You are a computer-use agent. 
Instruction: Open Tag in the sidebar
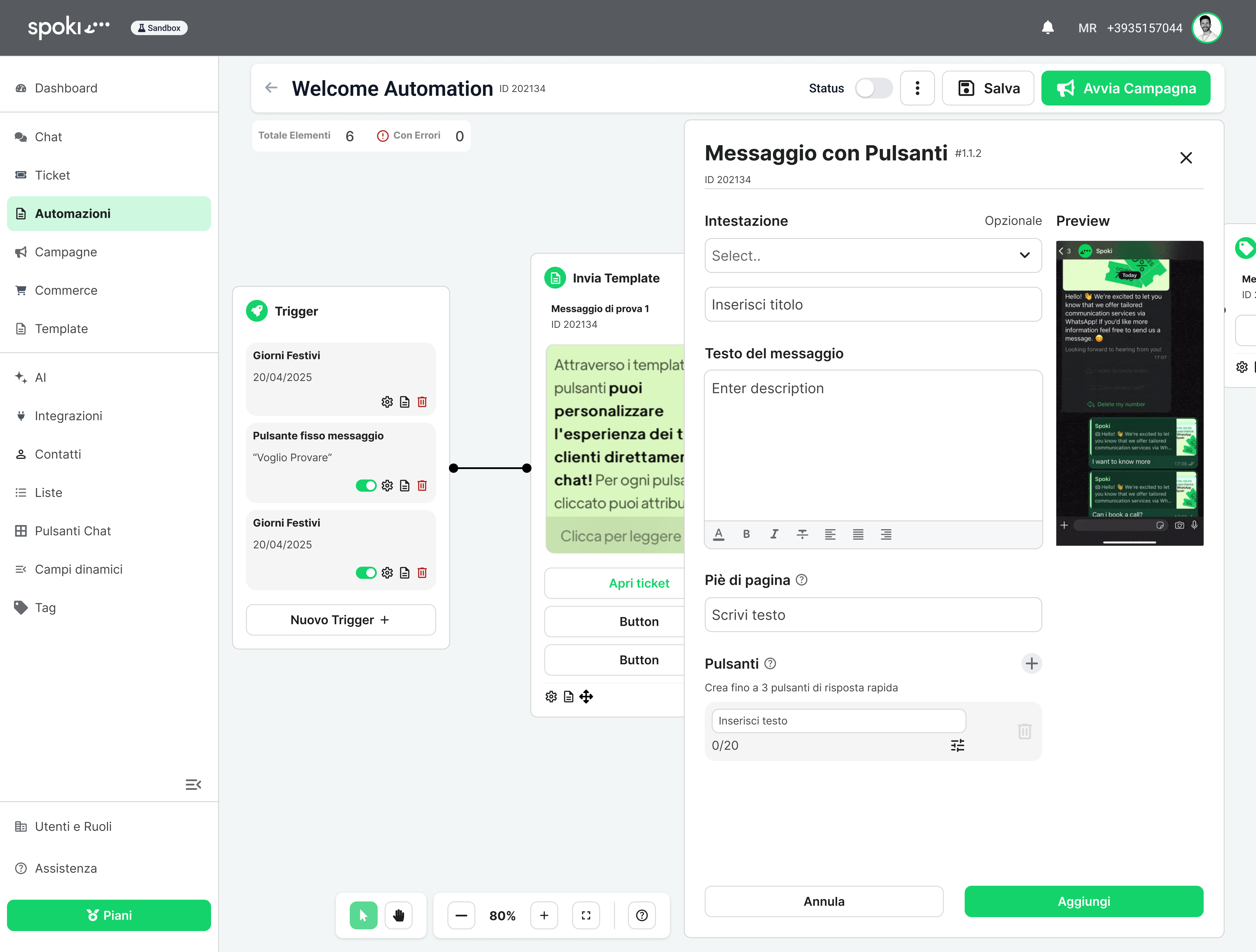109,607
